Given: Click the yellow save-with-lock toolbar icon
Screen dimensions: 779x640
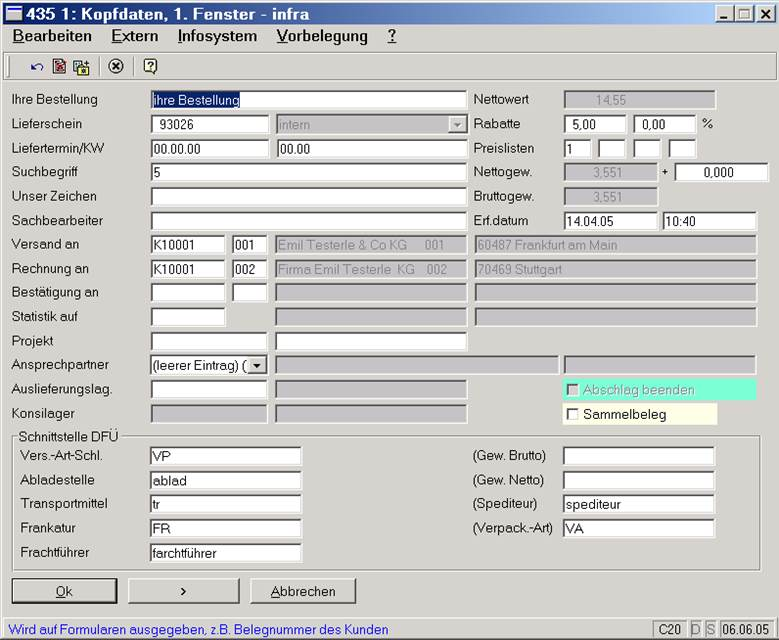Looking at the screenshot, I should point(81,67).
